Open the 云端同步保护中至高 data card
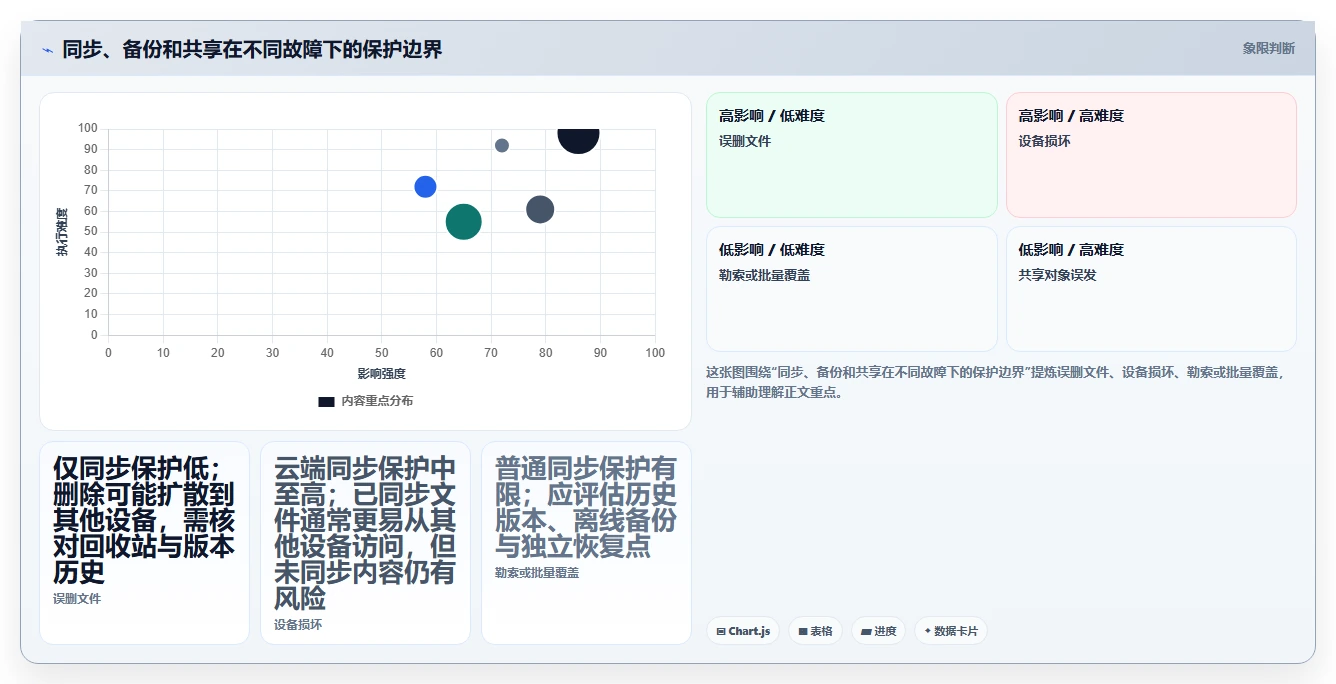The height and width of the screenshot is (684, 1336). (365, 543)
